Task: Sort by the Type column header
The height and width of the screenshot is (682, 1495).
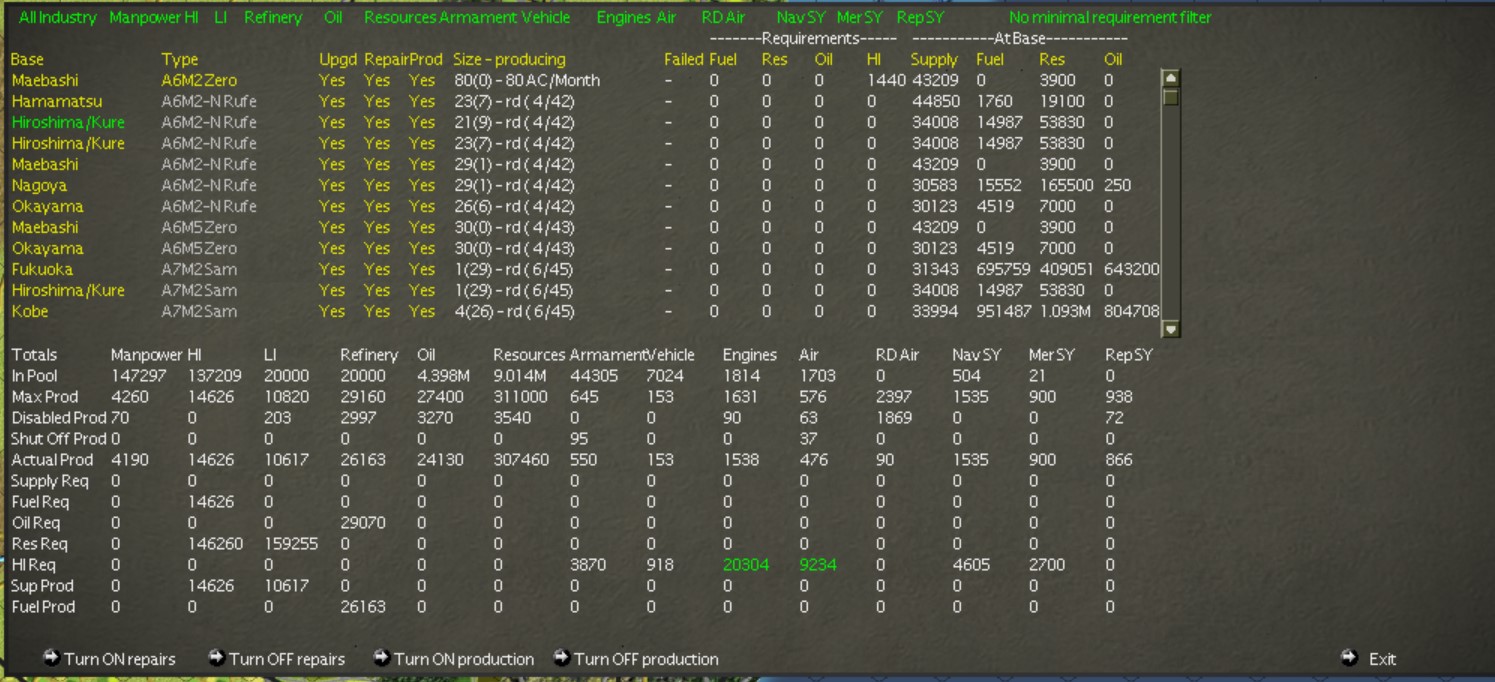Action: click(180, 59)
